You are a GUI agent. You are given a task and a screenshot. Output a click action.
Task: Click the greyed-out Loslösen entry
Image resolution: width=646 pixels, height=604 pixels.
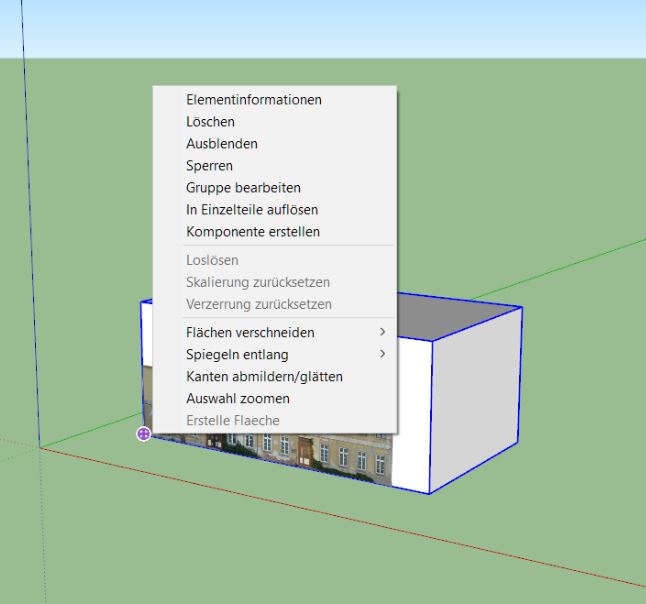pos(212,261)
